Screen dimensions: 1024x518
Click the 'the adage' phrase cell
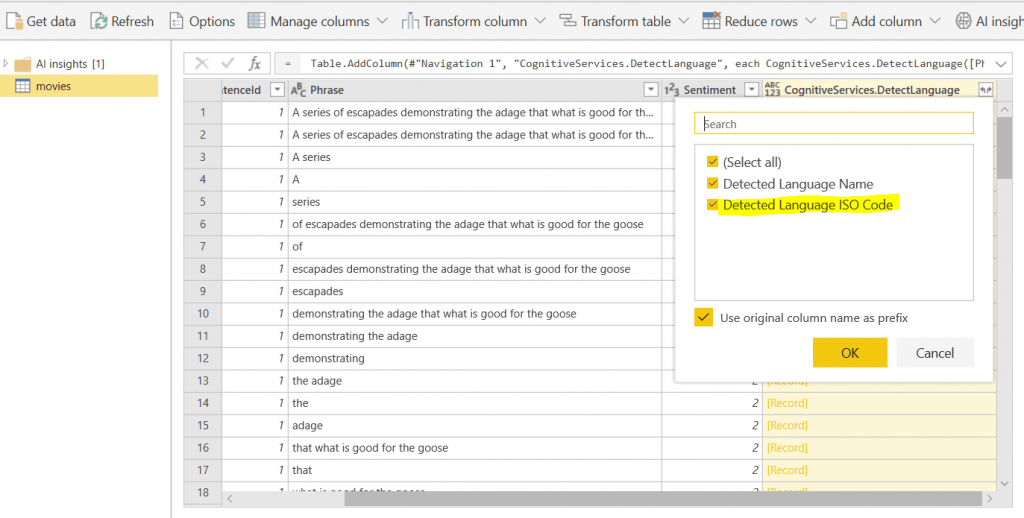[x=475, y=381]
